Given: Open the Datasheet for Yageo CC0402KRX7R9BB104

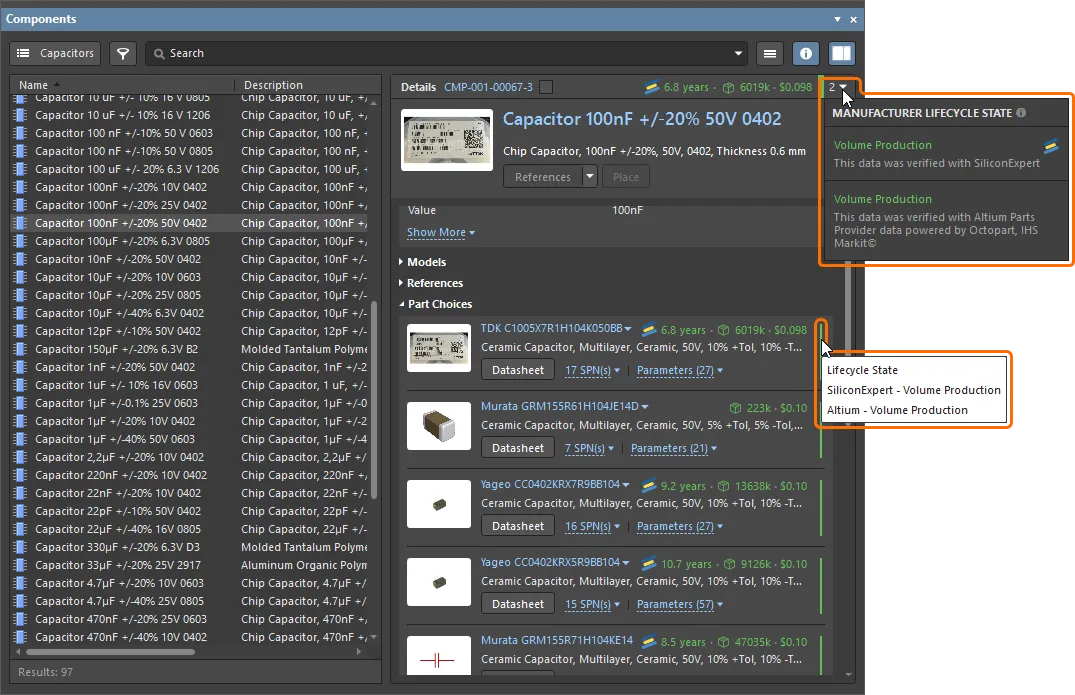Looking at the screenshot, I should [x=518, y=526].
